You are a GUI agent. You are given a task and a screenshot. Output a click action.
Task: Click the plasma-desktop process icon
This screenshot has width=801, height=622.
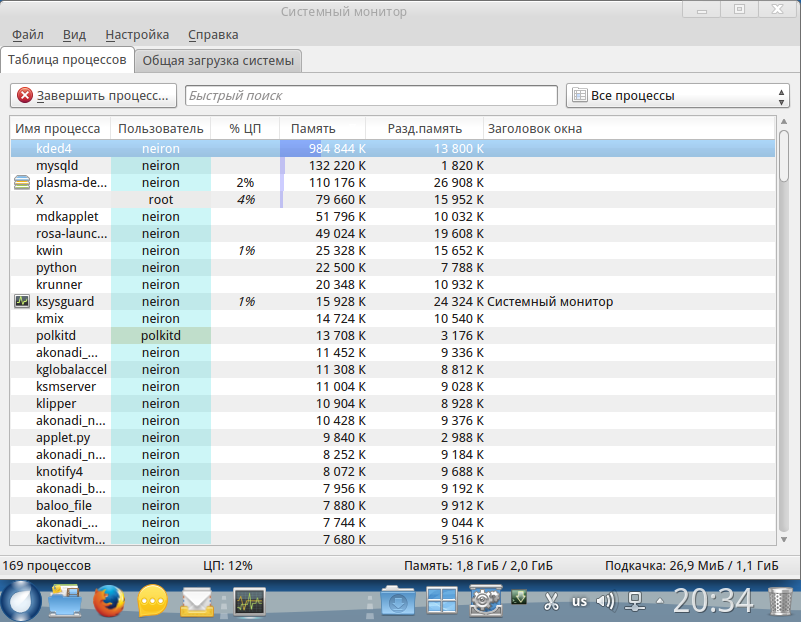pos(21,182)
